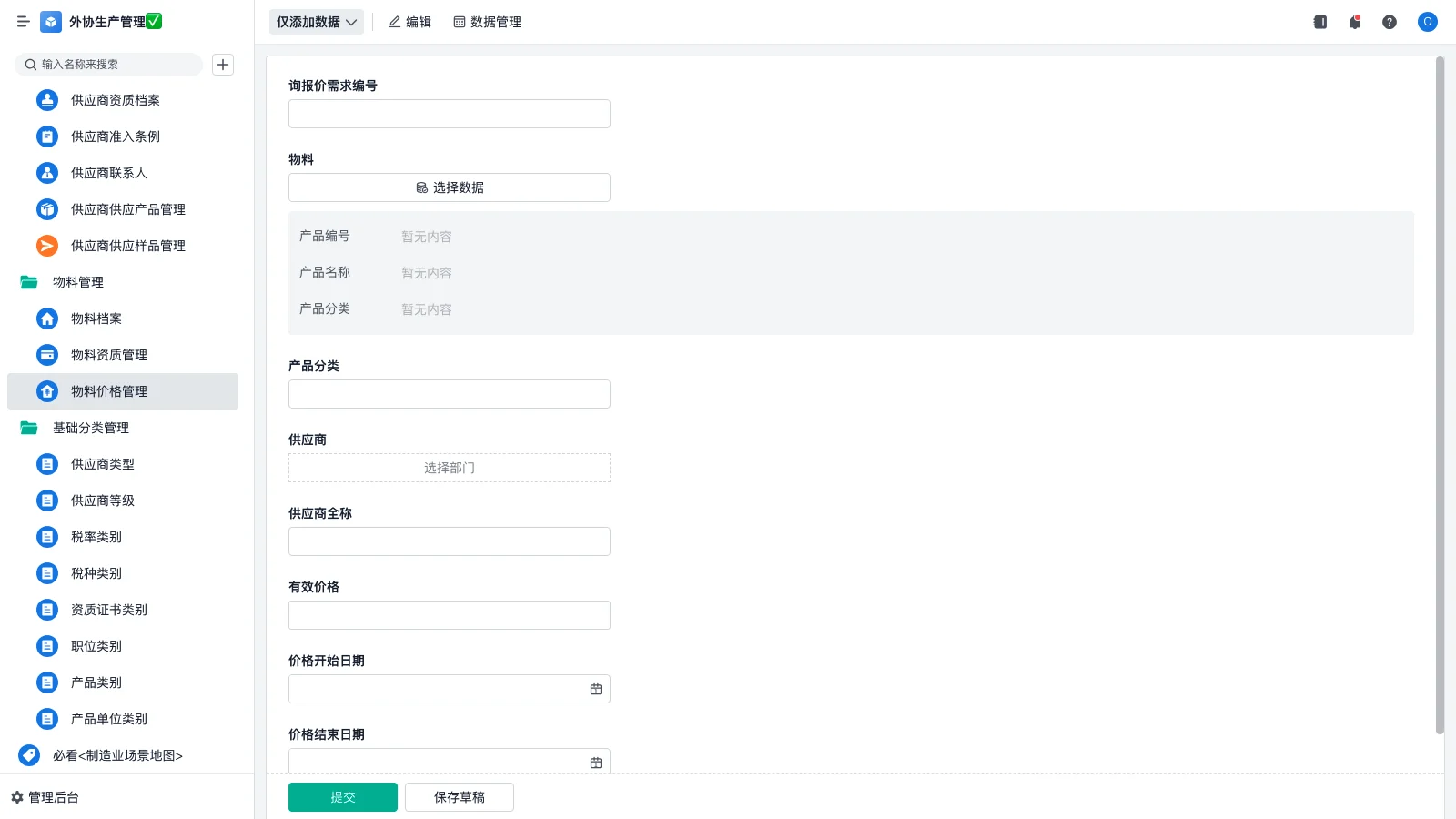The height and width of the screenshot is (819, 1456).
Task: Open 税种类别 via its document icon
Action: pos(47,573)
